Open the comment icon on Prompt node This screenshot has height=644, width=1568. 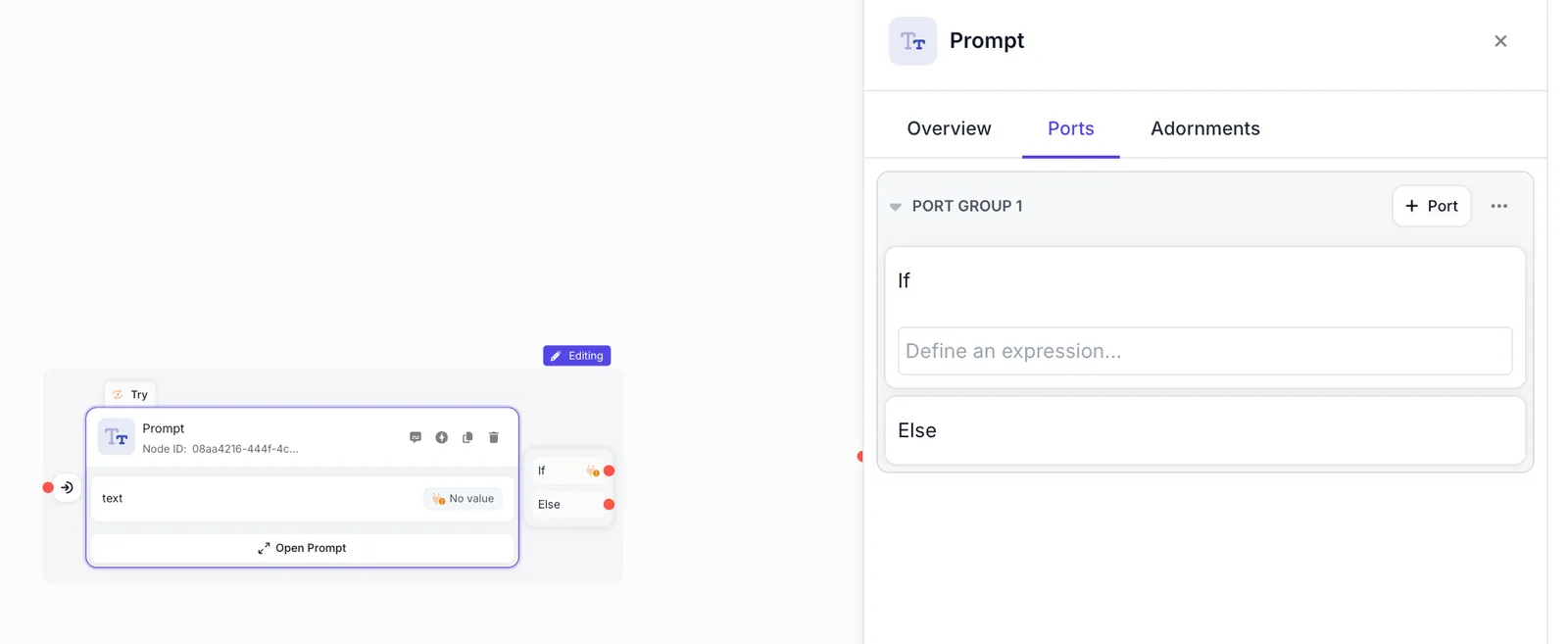click(416, 437)
